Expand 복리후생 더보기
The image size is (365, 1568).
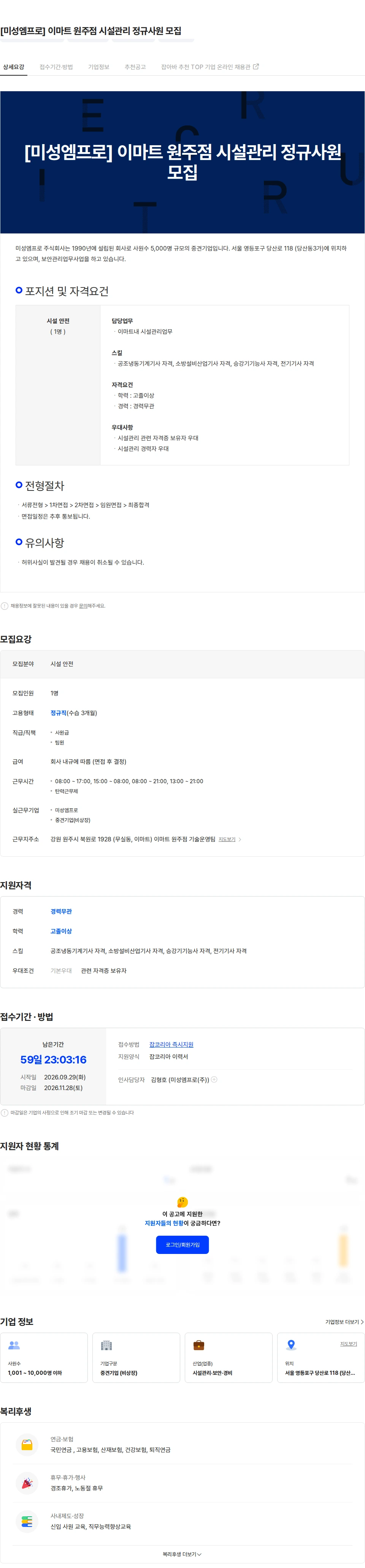tap(182, 1554)
